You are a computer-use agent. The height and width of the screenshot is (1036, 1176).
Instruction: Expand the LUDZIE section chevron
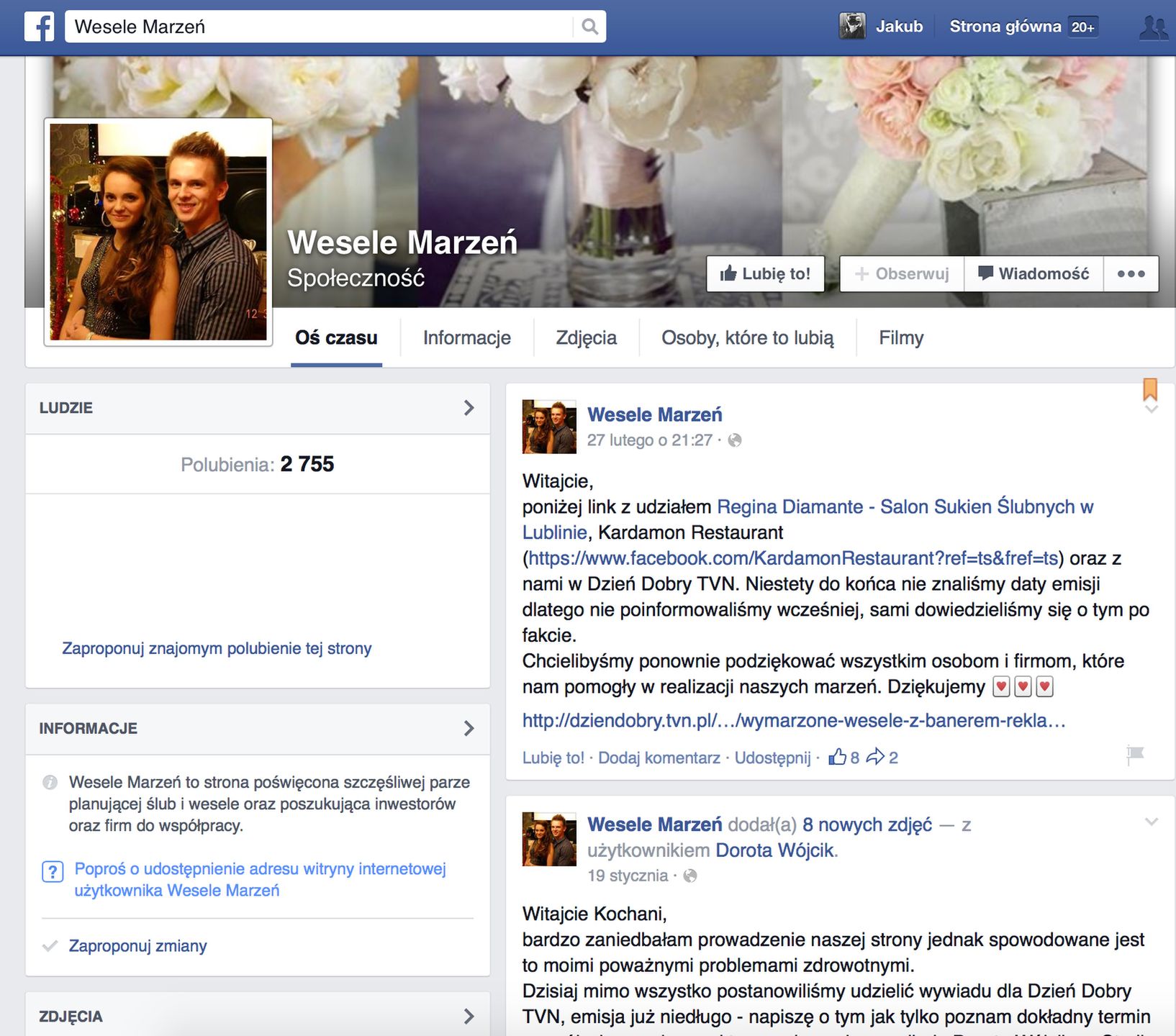click(x=469, y=408)
